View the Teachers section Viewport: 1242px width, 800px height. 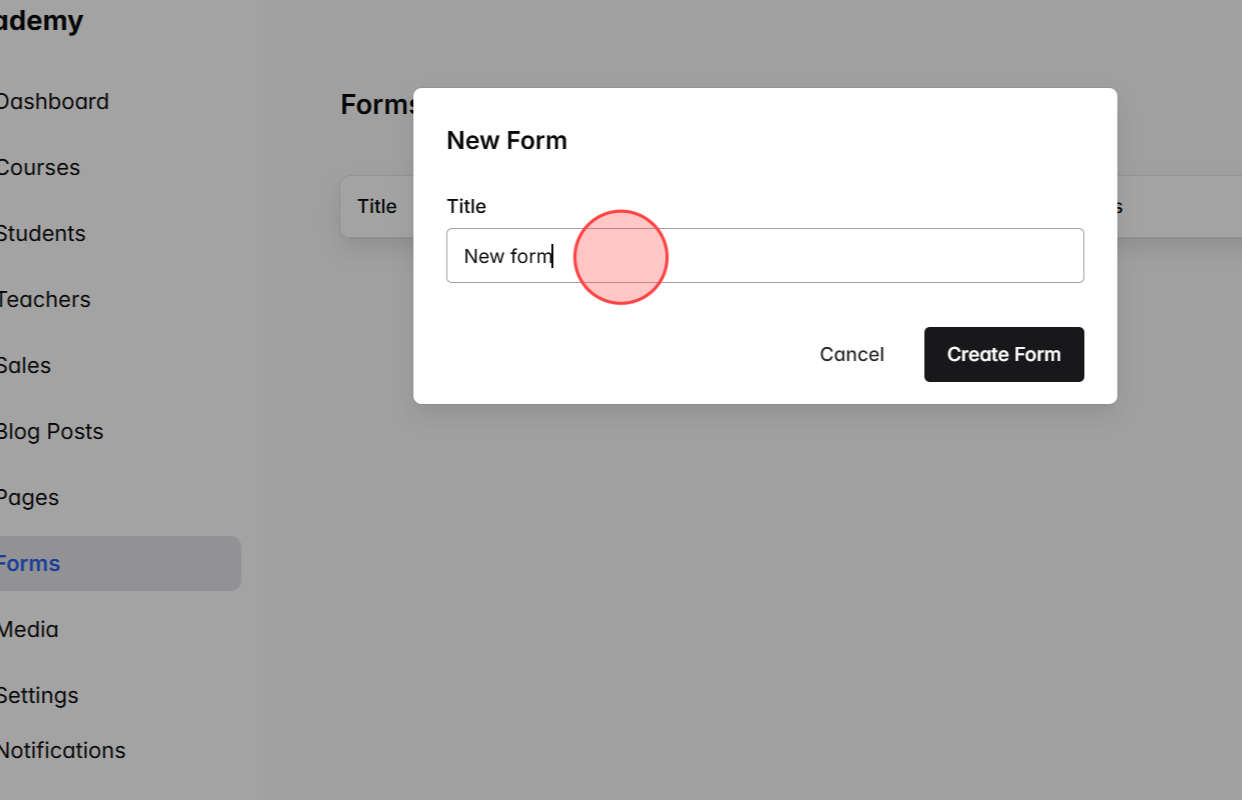(x=45, y=299)
